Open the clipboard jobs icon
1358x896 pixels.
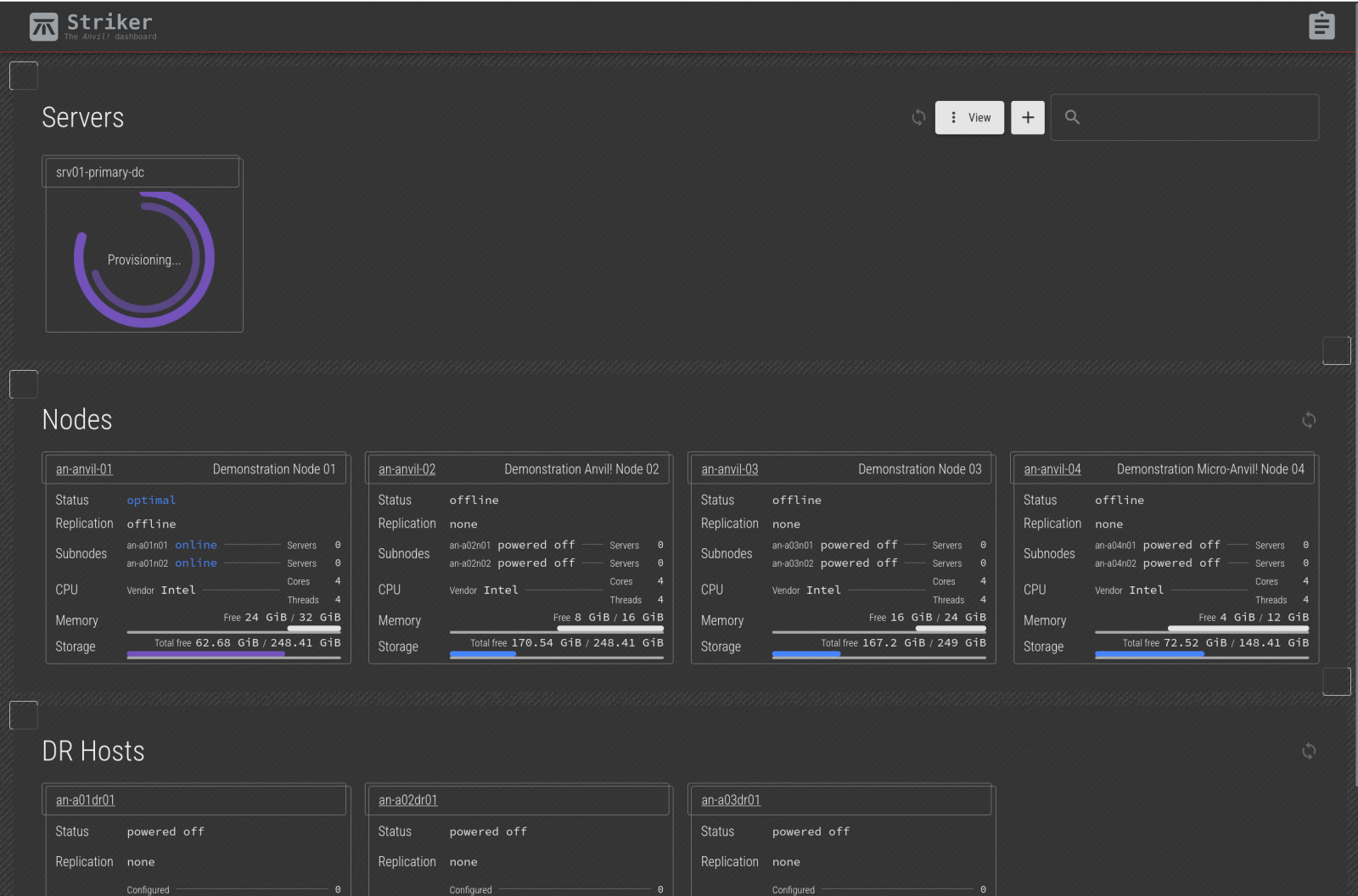coord(1321,25)
